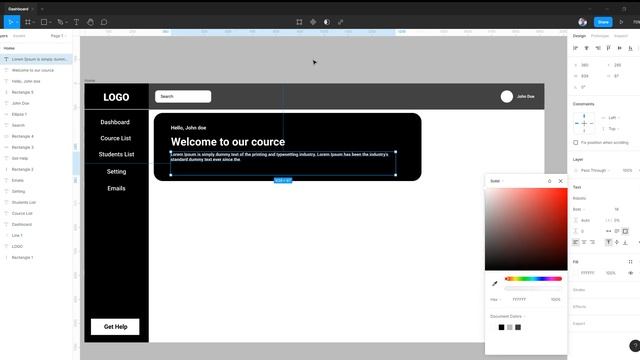Select the Text tool

click(x=76, y=22)
